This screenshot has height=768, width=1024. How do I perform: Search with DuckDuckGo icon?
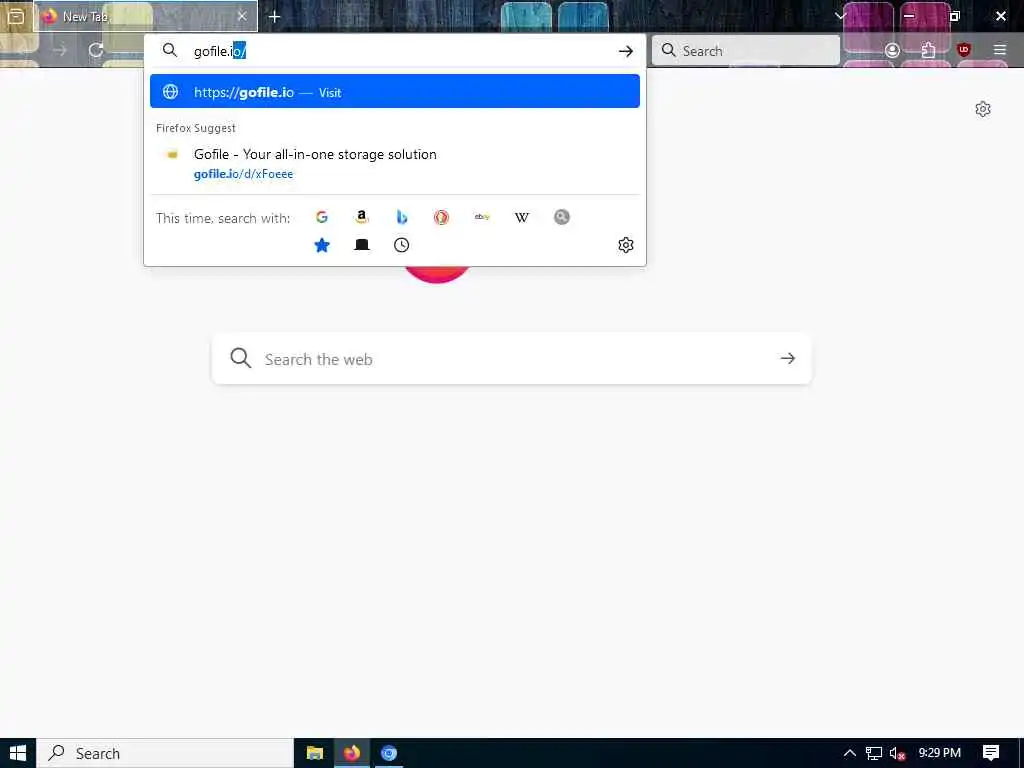point(441,217)
